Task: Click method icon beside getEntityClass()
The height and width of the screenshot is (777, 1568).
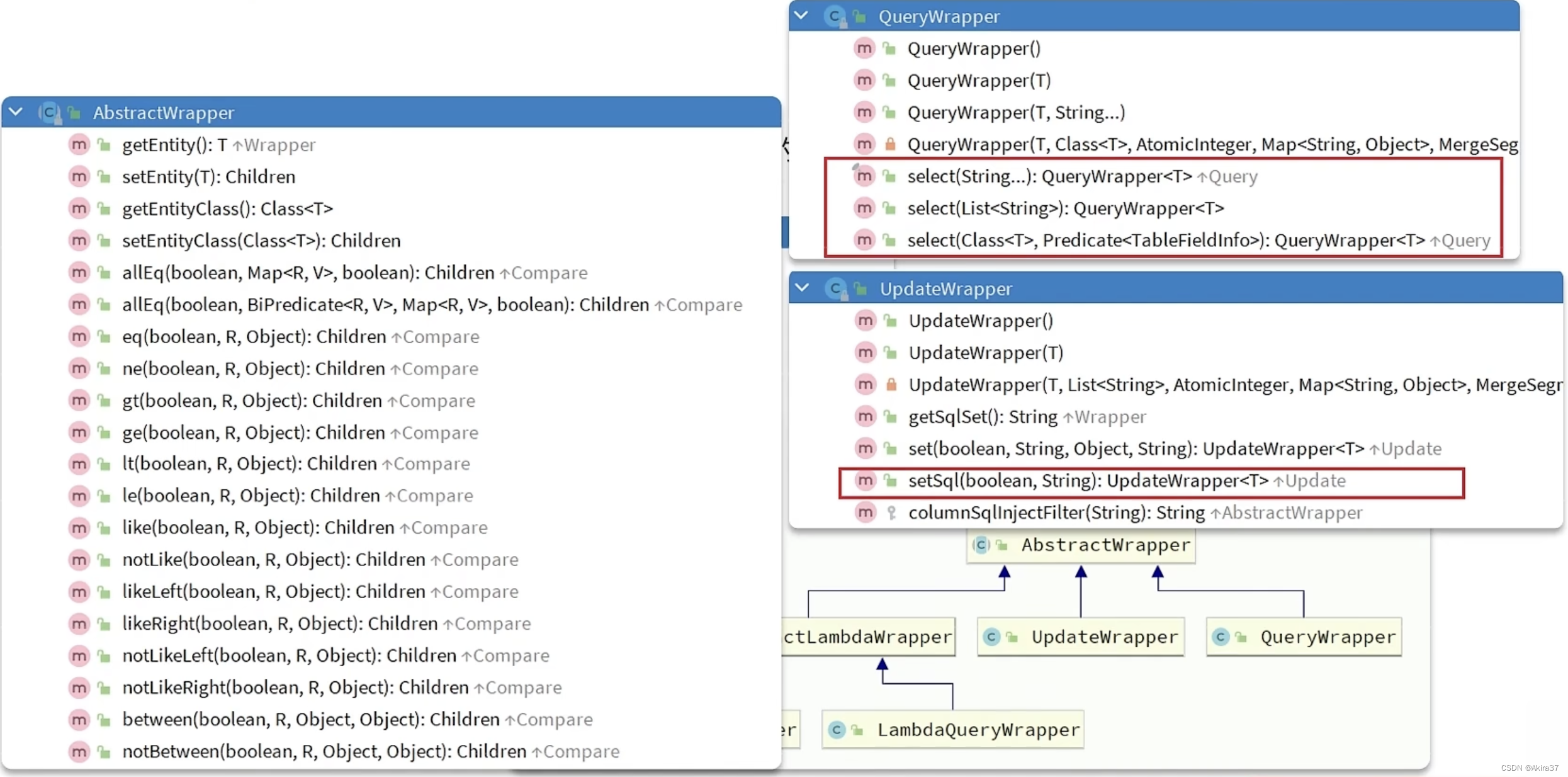Action: 79,208
